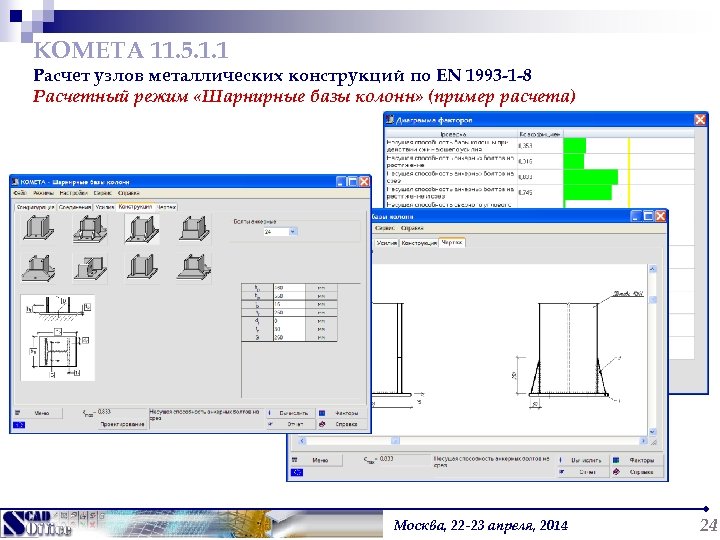Image resolution: width=720 pixels, height=540 pixels.
Task: Click EU flag icon in drawing window
Action: point(297,472)
